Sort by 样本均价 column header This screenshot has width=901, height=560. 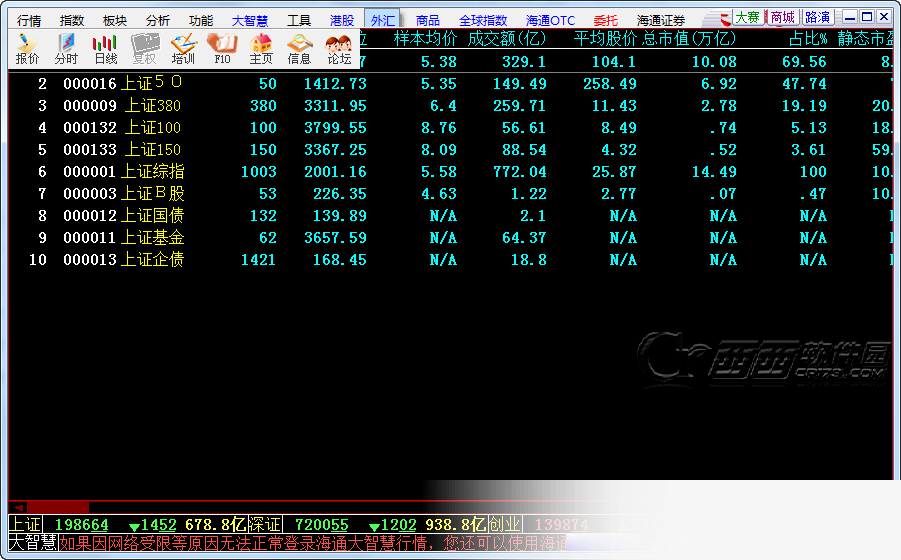(425, 39)
